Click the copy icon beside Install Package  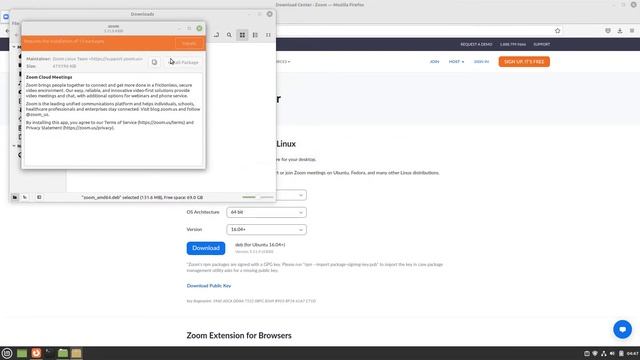point(154,62)
